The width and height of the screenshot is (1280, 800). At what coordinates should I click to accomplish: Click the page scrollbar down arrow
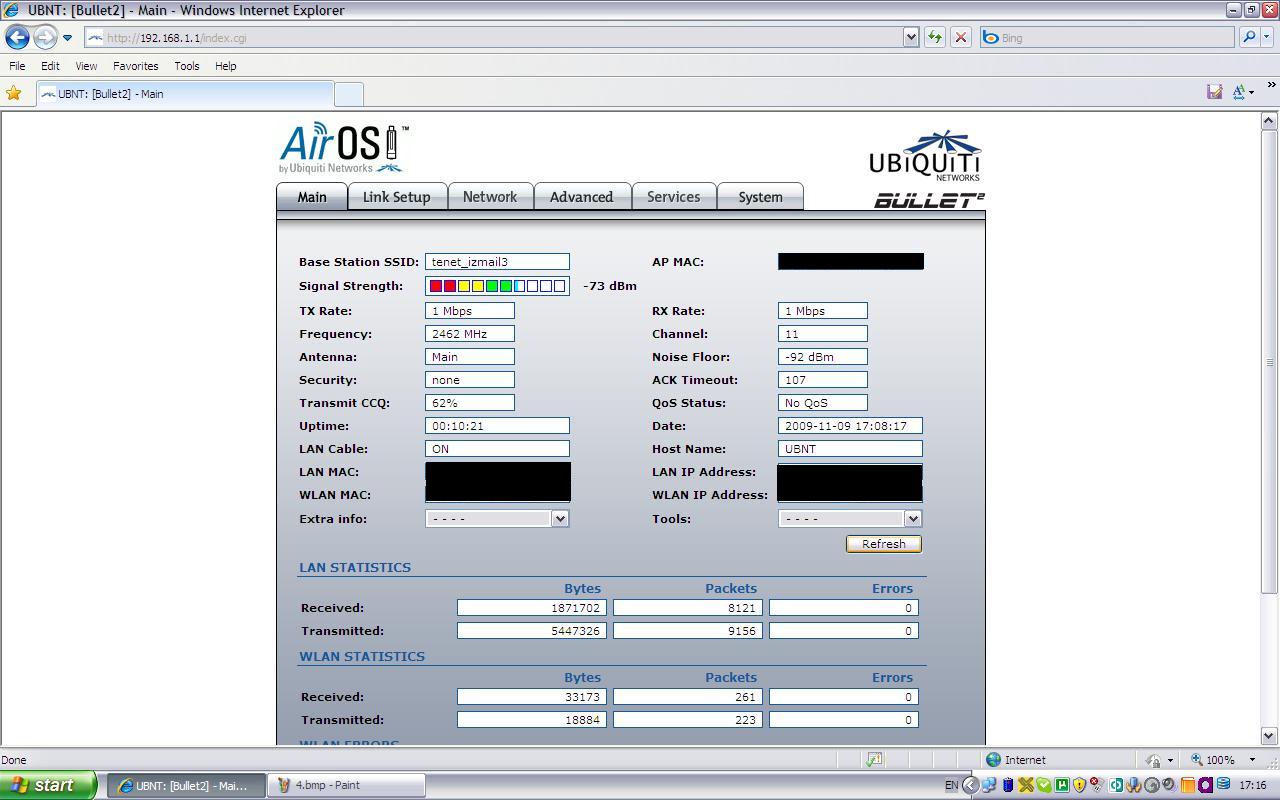[1269, 736]
